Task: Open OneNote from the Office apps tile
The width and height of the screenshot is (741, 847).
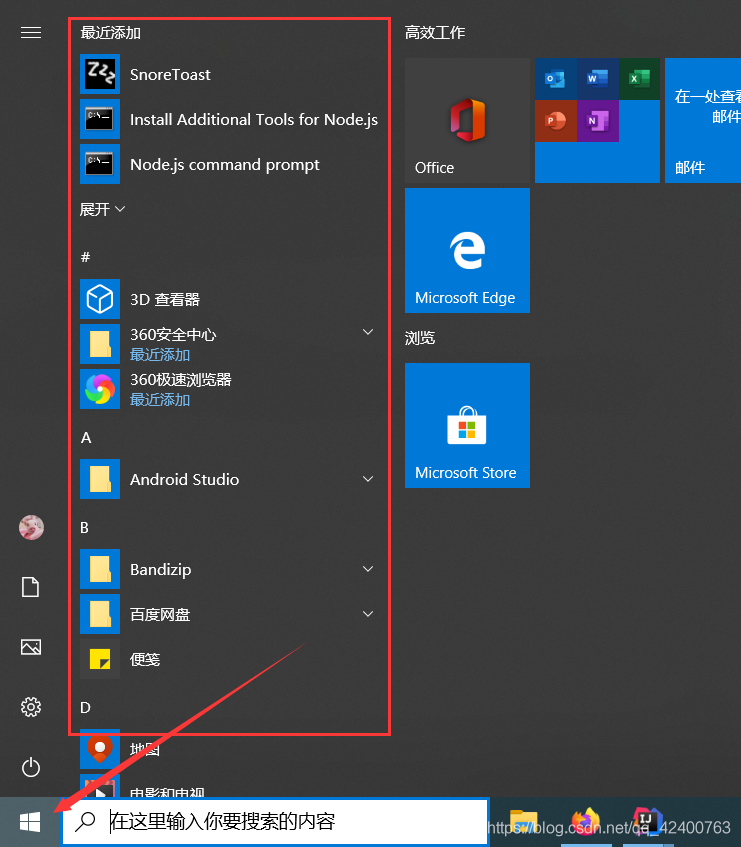Action: click(x=597, y=121)
